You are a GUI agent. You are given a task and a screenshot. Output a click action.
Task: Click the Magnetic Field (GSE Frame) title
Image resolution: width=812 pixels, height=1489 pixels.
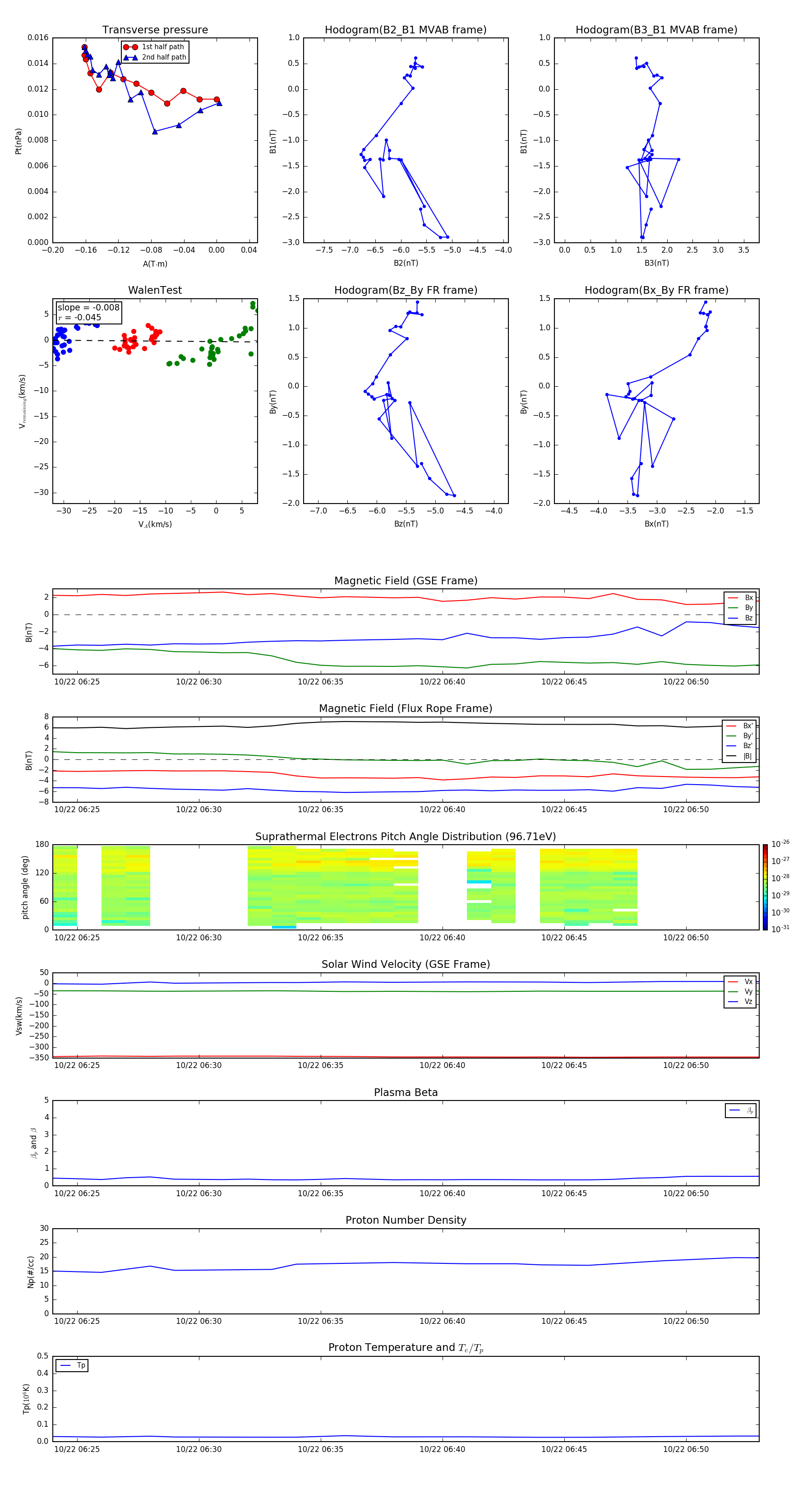coord(406,580)
